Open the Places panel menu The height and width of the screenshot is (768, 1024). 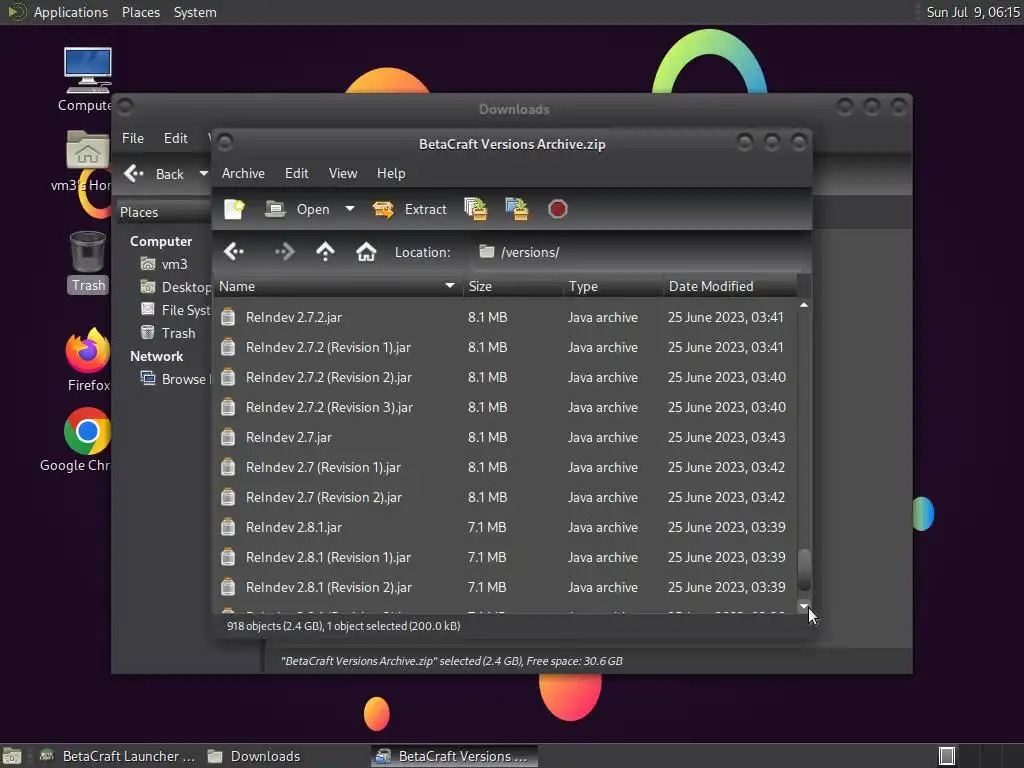[140, 12]
